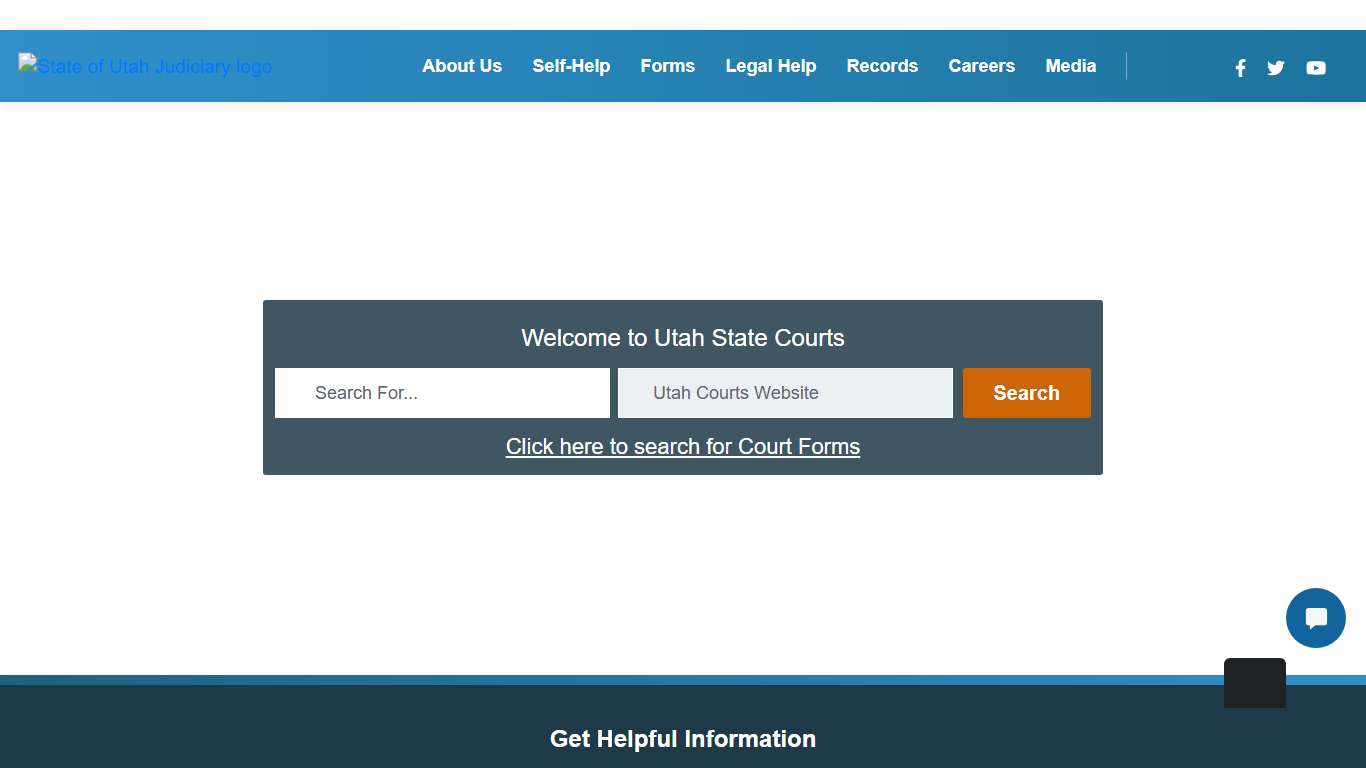Open the Utah Courts Website scope dropdown
Viewport: 1366px width, 768px height.
tap(785, 393)
